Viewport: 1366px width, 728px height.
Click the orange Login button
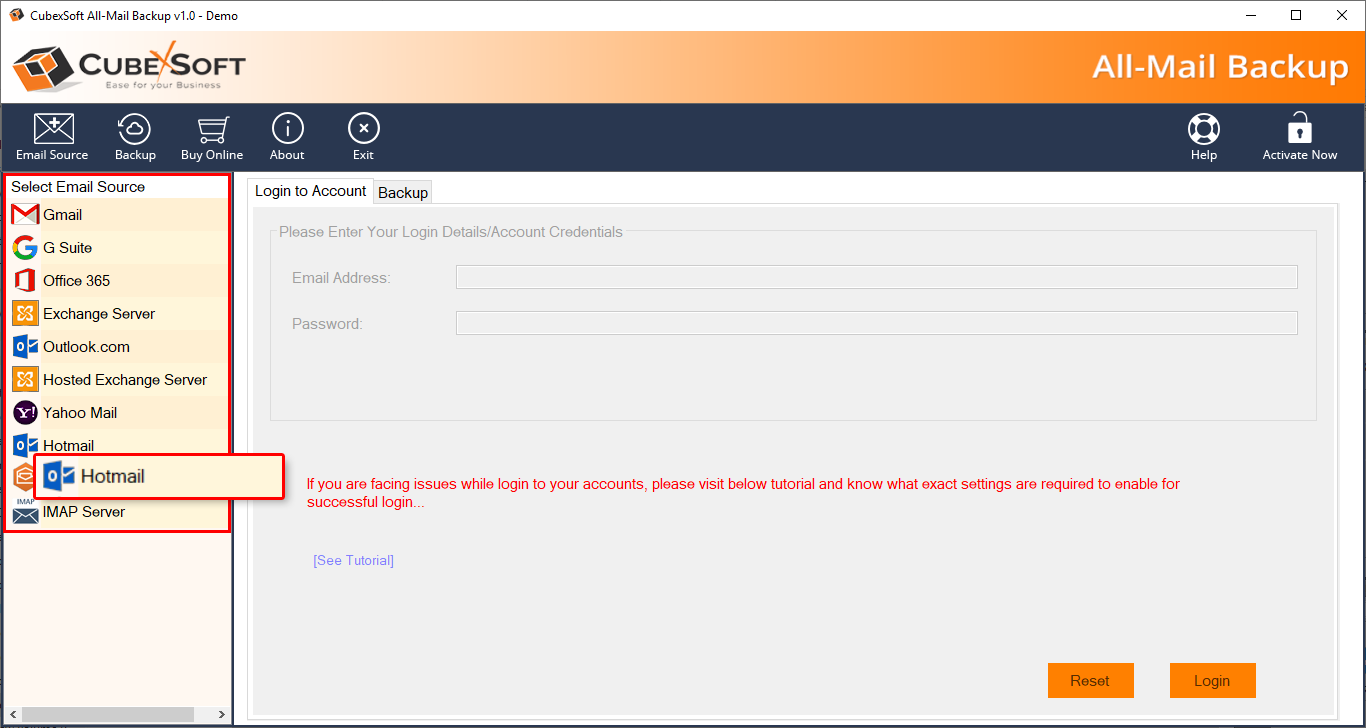click(1212, 681)
